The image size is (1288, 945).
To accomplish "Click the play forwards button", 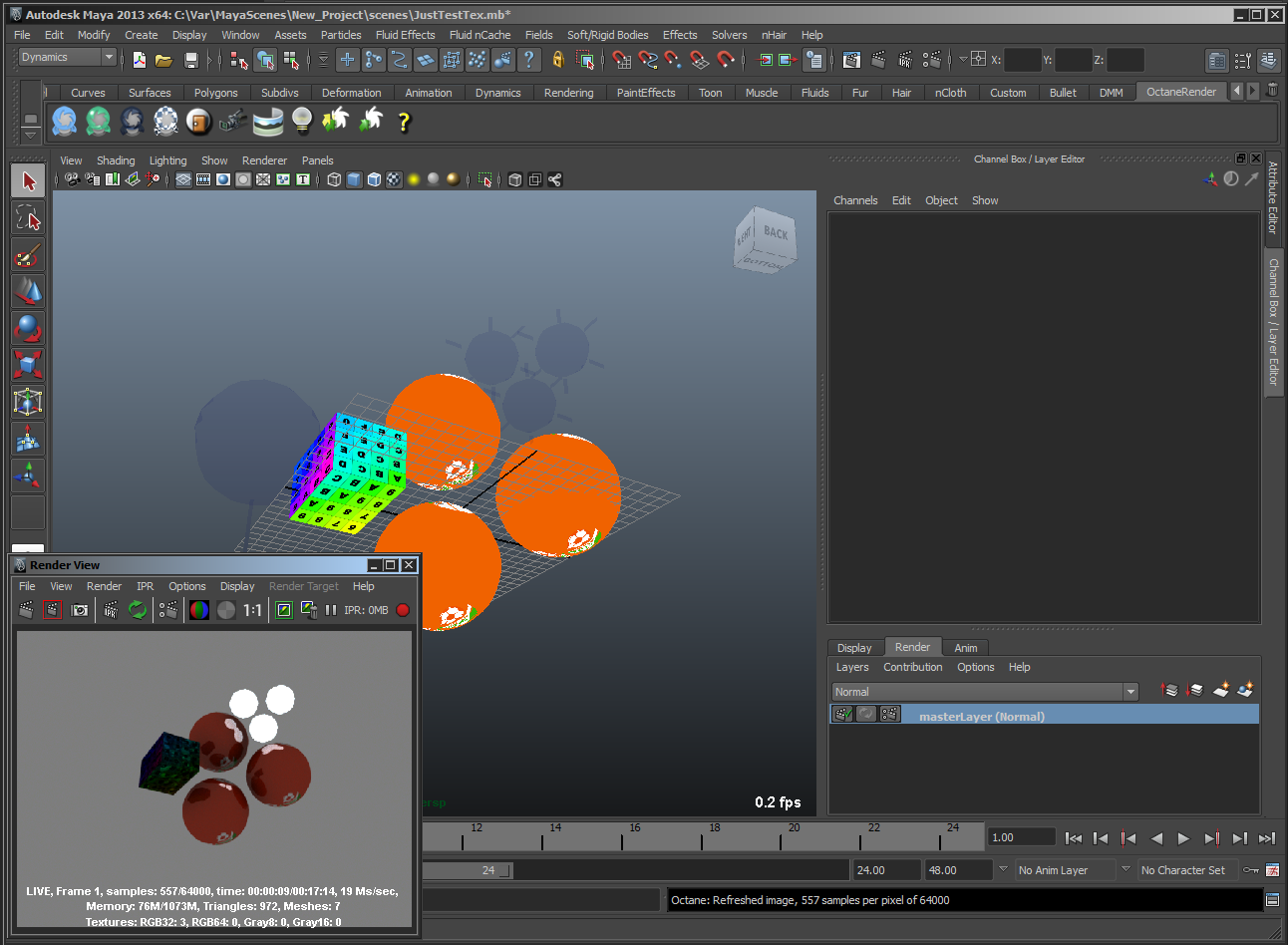I will point(1183,838).
